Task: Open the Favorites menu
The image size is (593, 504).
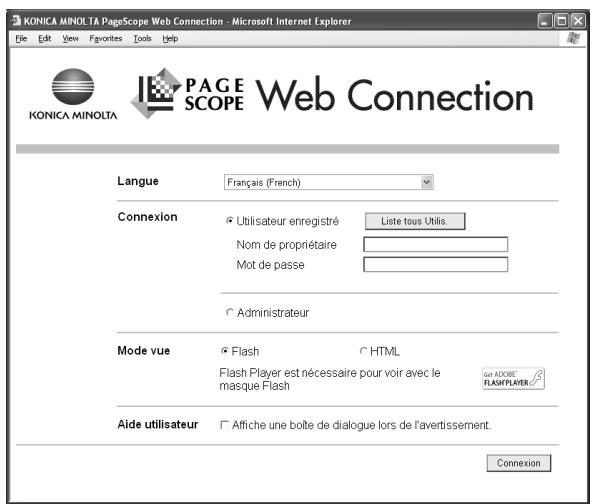Action: click(106, 39)
